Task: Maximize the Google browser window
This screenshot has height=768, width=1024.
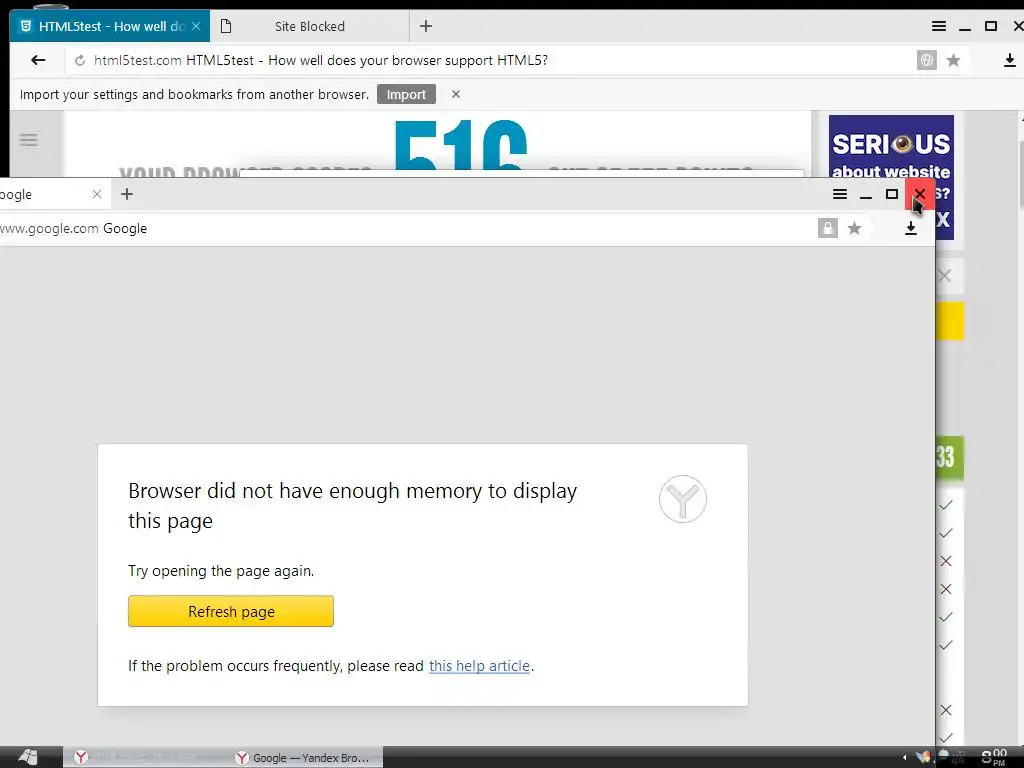Action: pyautogui.click(x=891, y=194)
